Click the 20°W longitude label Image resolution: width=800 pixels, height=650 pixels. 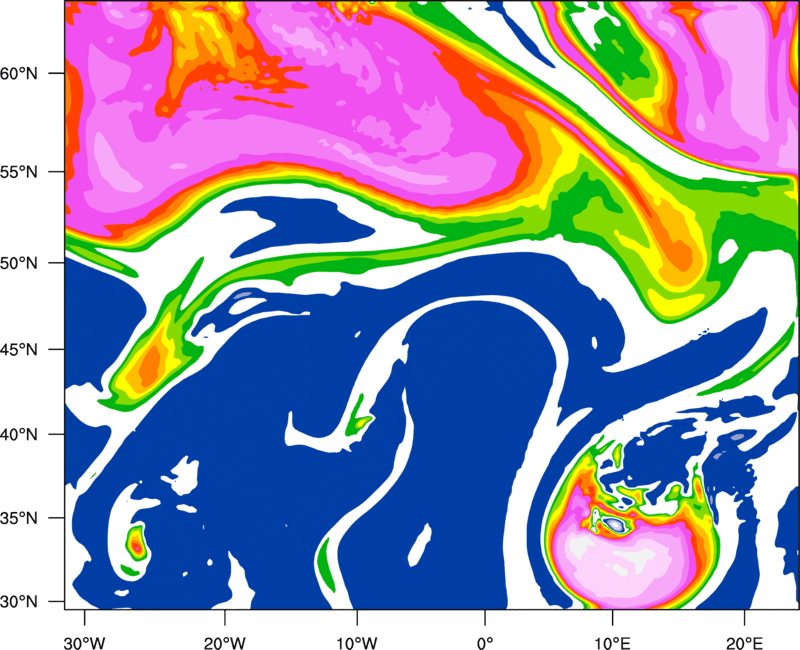tap(224, 643)
